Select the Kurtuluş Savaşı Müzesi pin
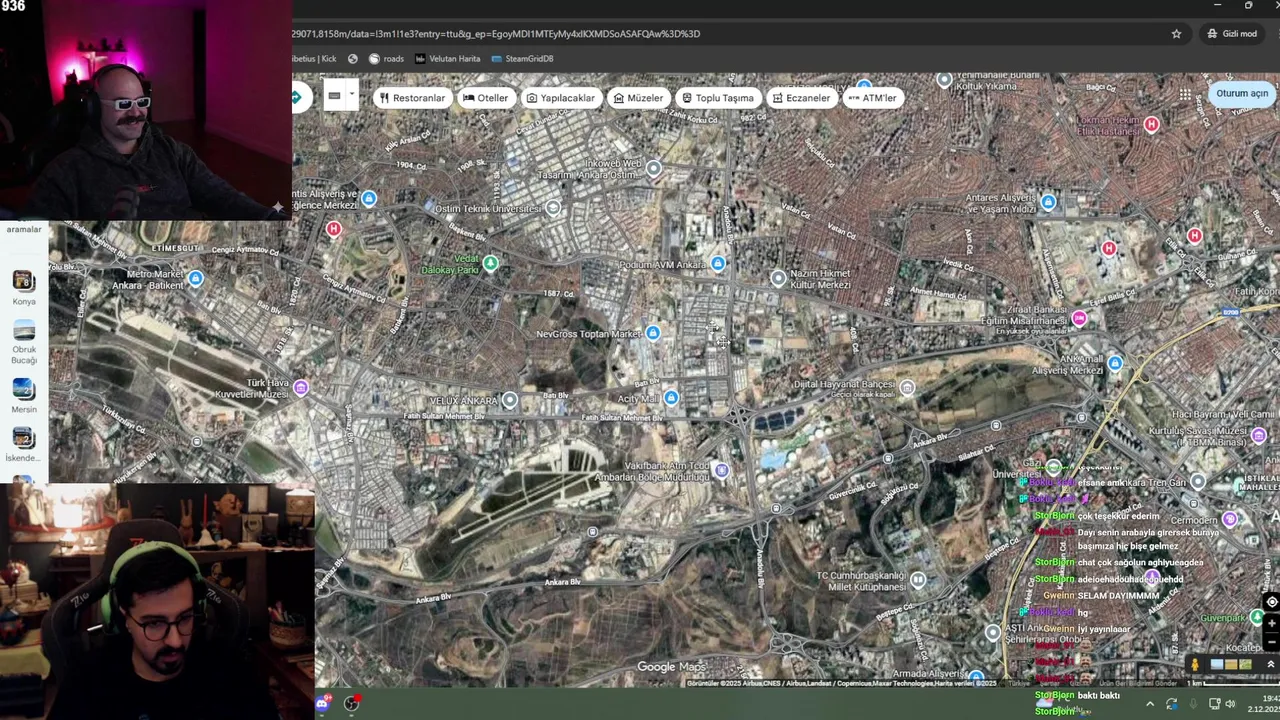1280x720 pixels. pos(1259,434)
